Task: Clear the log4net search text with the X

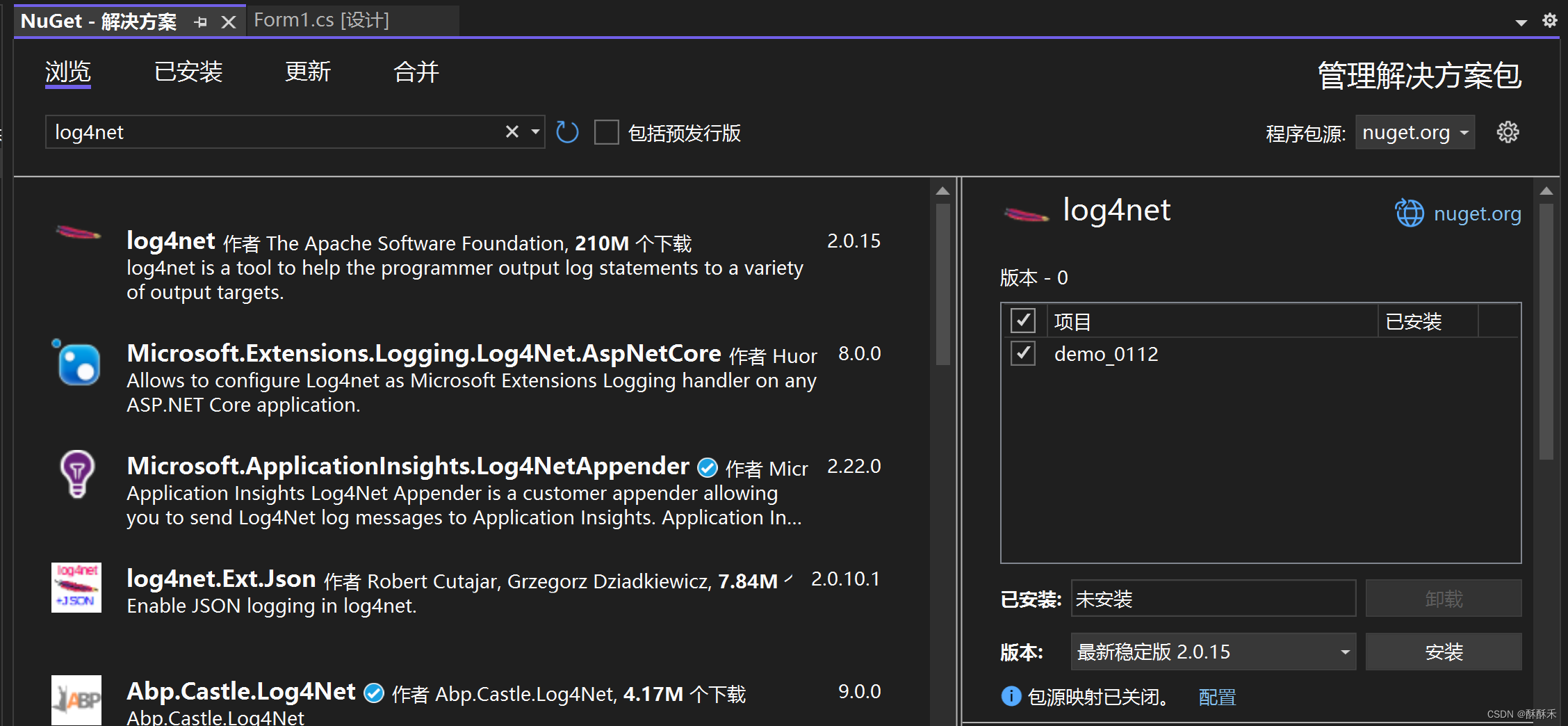Action: [512, 131]
